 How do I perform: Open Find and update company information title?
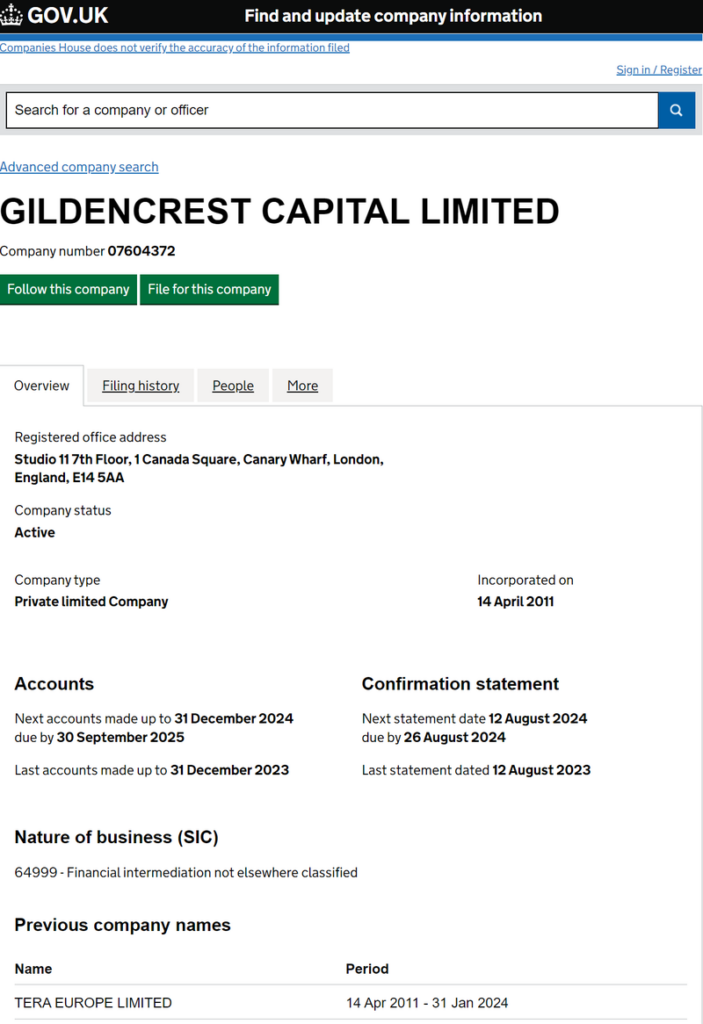(x=393, y=16)
